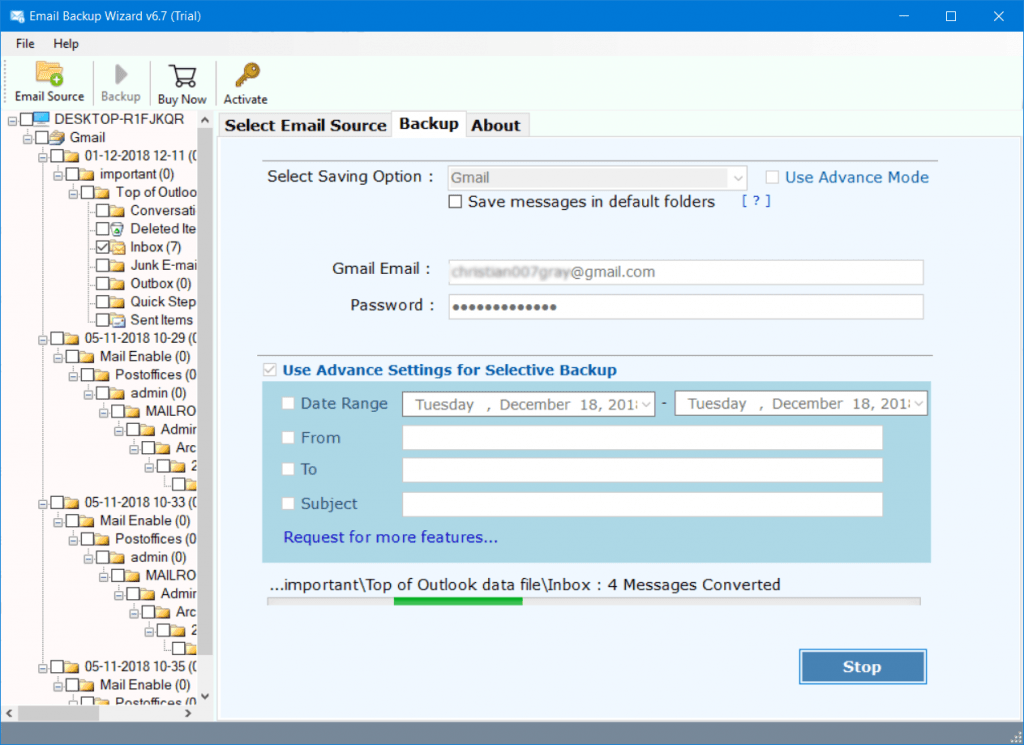Open the Help menu
Image resolution: width=1024 pixels, height=745 pixels.
coord(66,43)
